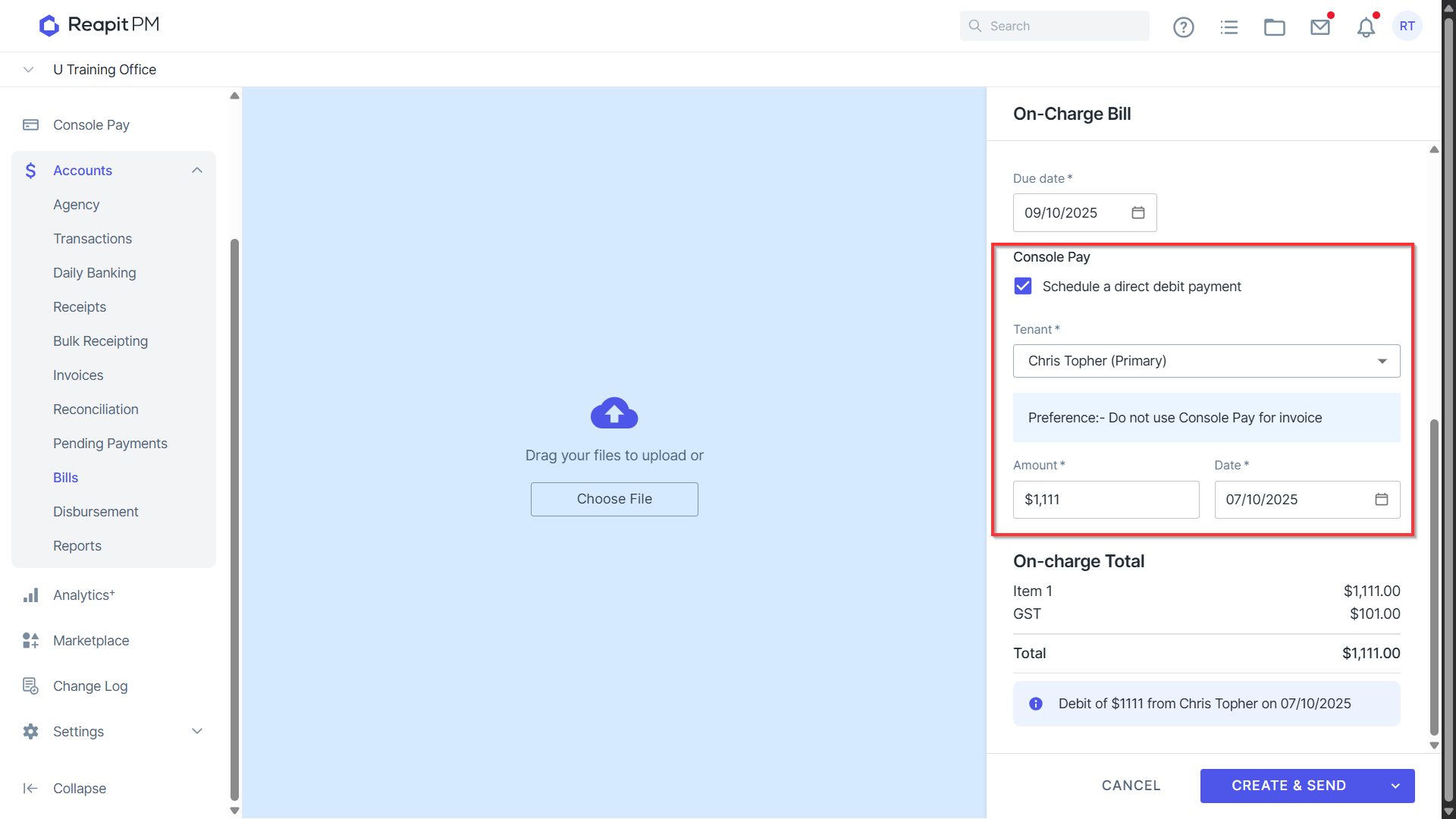The height and width of the screenshot is (819, 1456).
Task: Open the debit Date calendar picker icon
Action: pos(1382,500)
